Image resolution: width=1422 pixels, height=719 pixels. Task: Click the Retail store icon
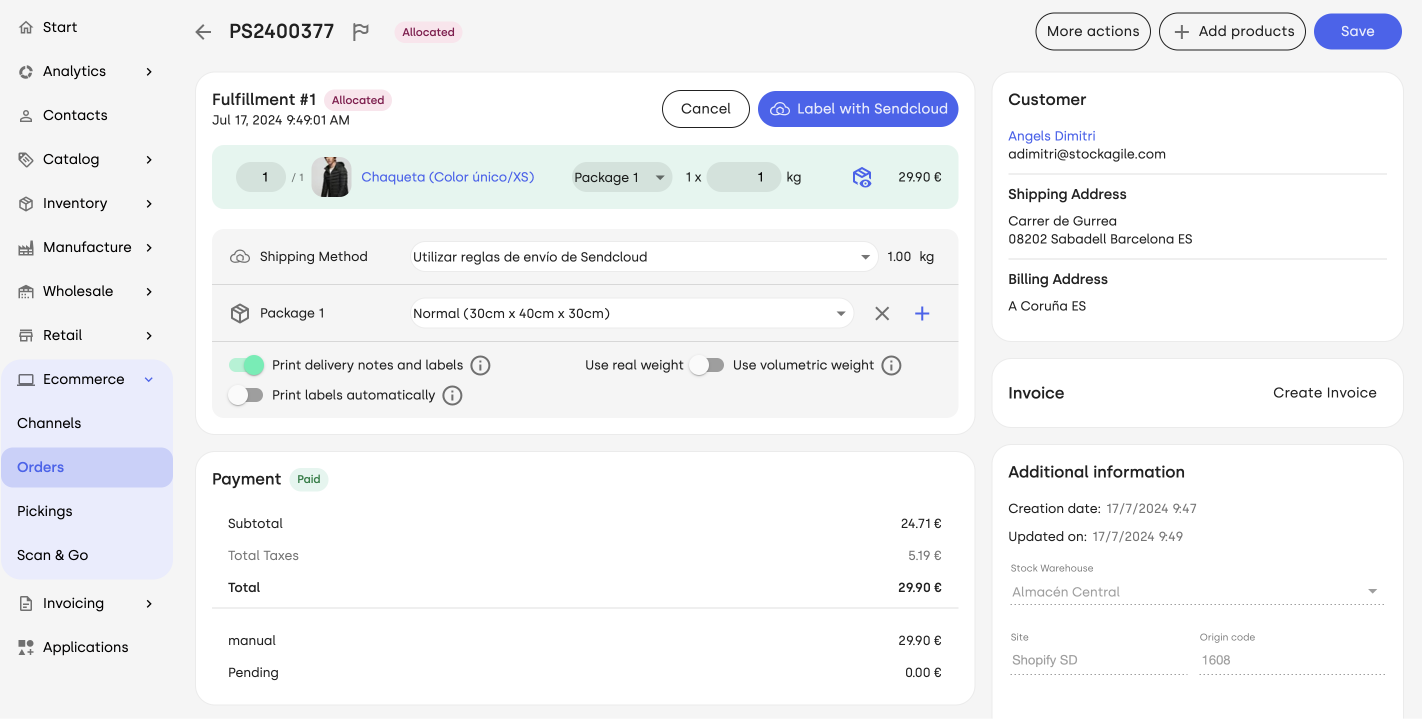coord(26,335)
